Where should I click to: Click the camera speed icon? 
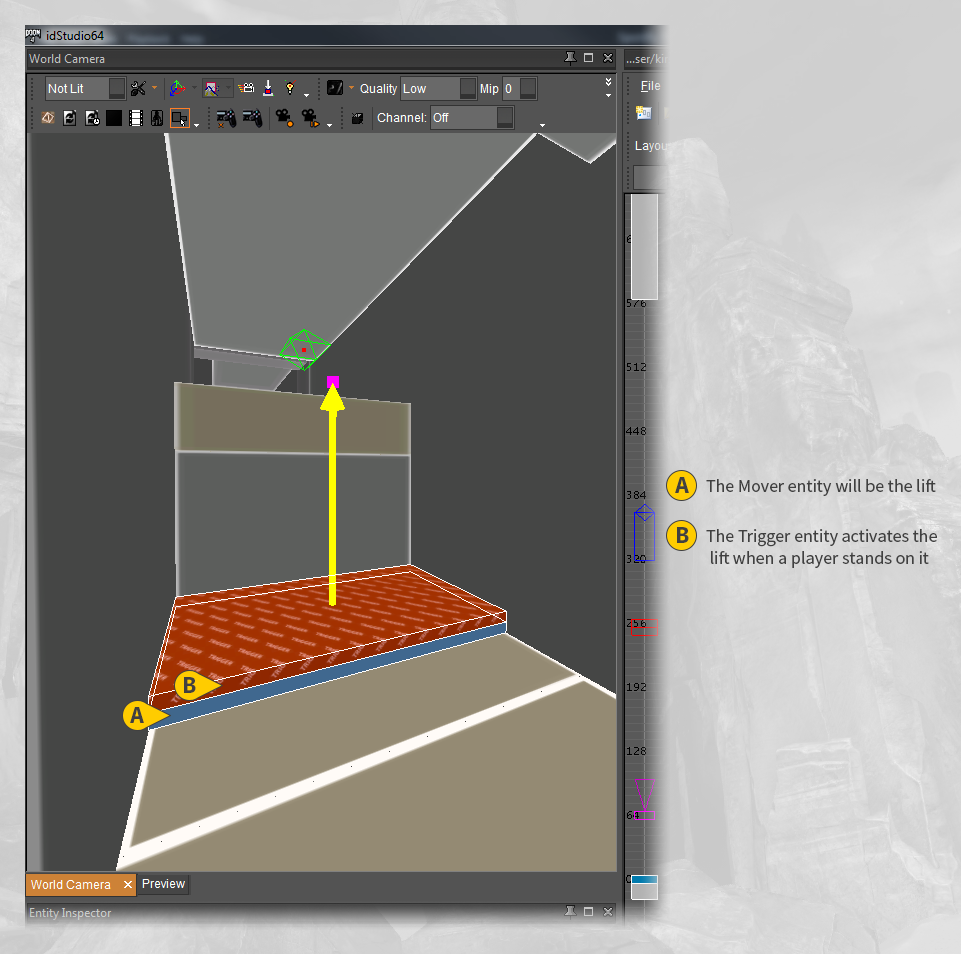[246, 88]
